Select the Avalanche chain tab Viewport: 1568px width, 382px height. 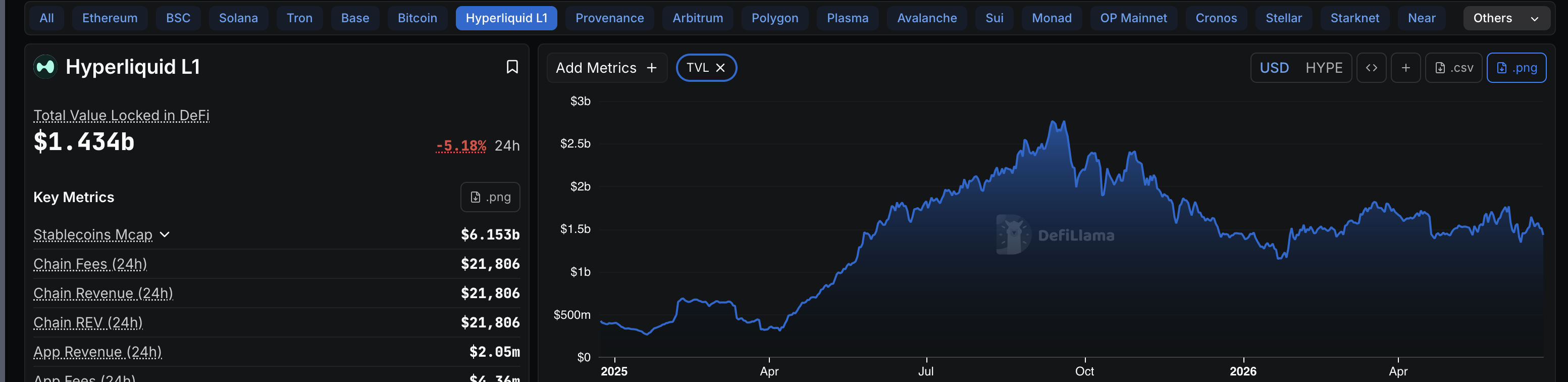(926, 18)
